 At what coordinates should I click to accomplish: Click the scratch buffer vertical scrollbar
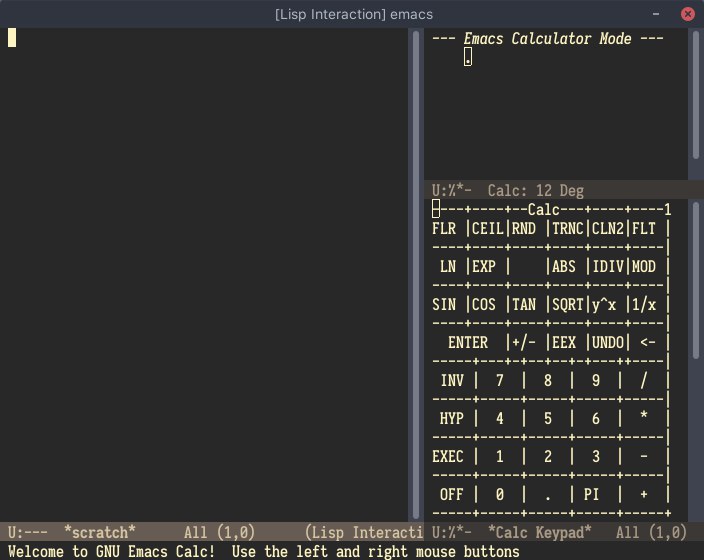416,275
